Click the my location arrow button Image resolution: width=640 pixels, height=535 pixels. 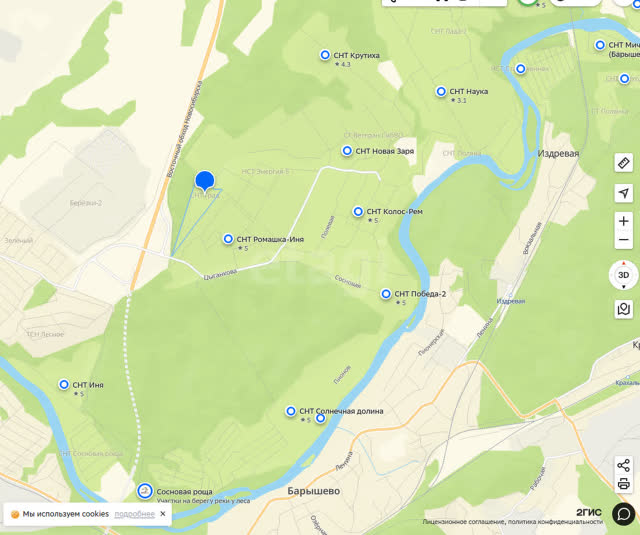pyautogui.click(x=624, y=193)
